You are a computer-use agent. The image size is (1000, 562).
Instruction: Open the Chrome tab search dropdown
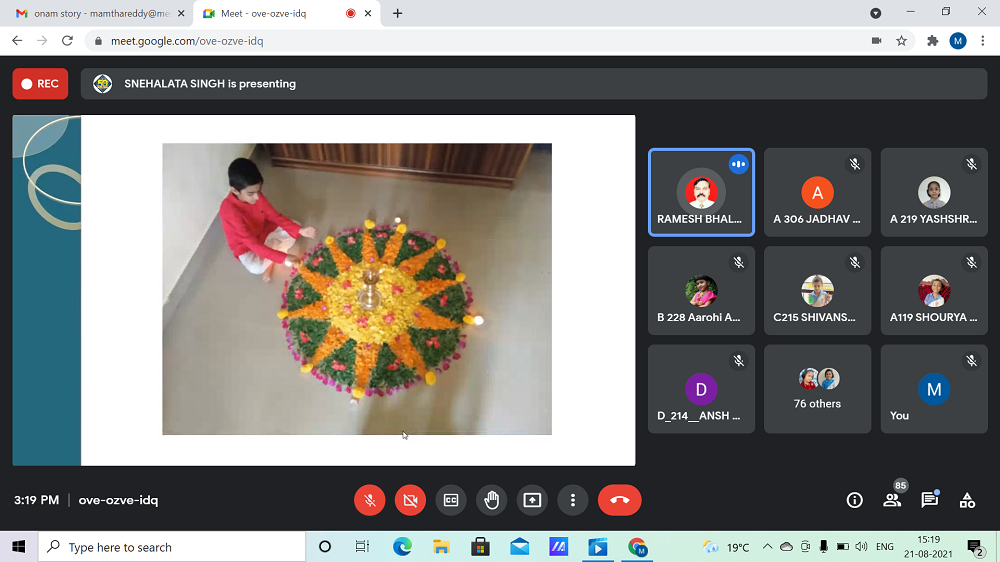coord(876,13)
